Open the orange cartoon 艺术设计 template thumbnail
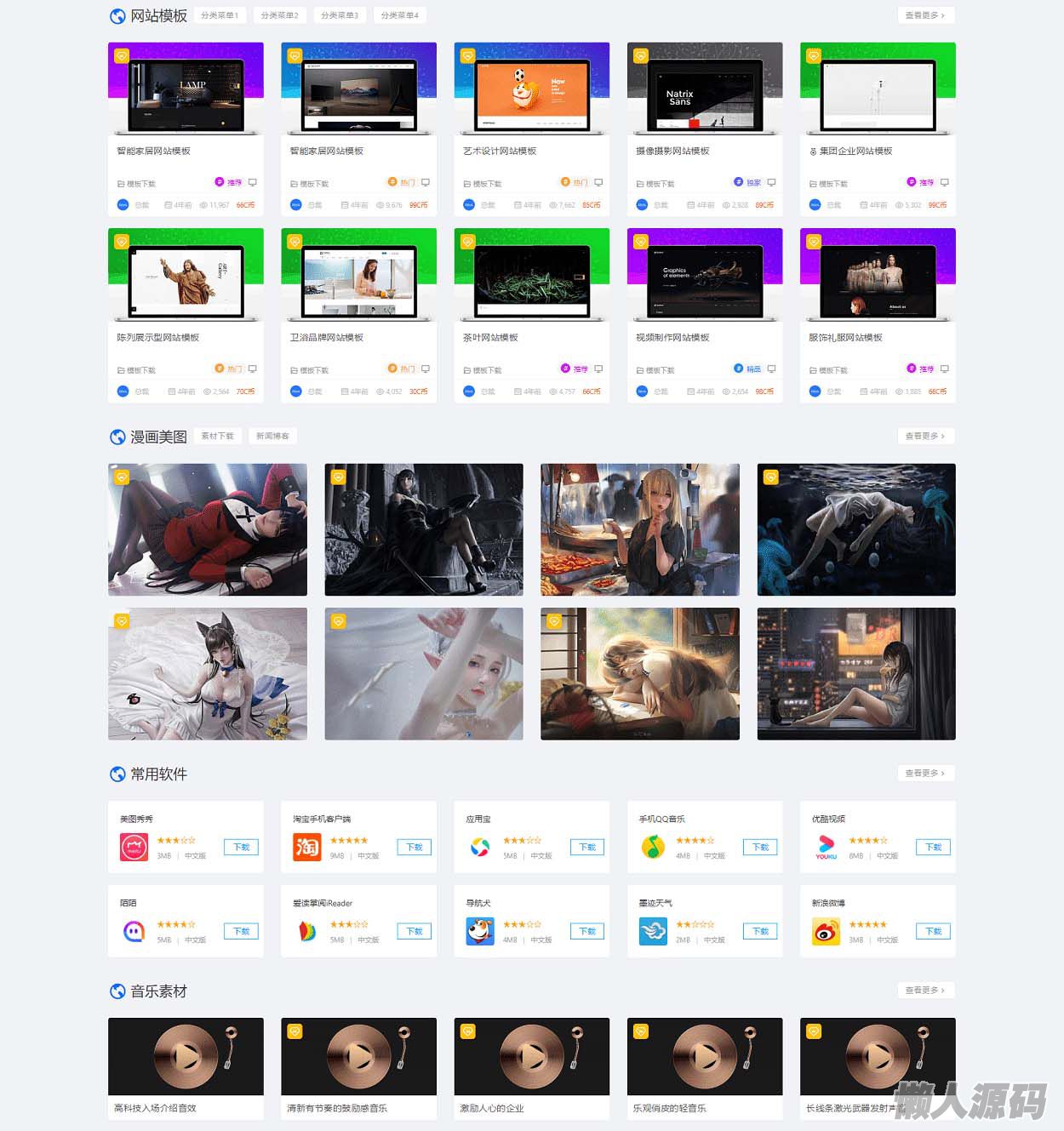1064x1131 pixels. pyautogui.click(x=532, y=89)
